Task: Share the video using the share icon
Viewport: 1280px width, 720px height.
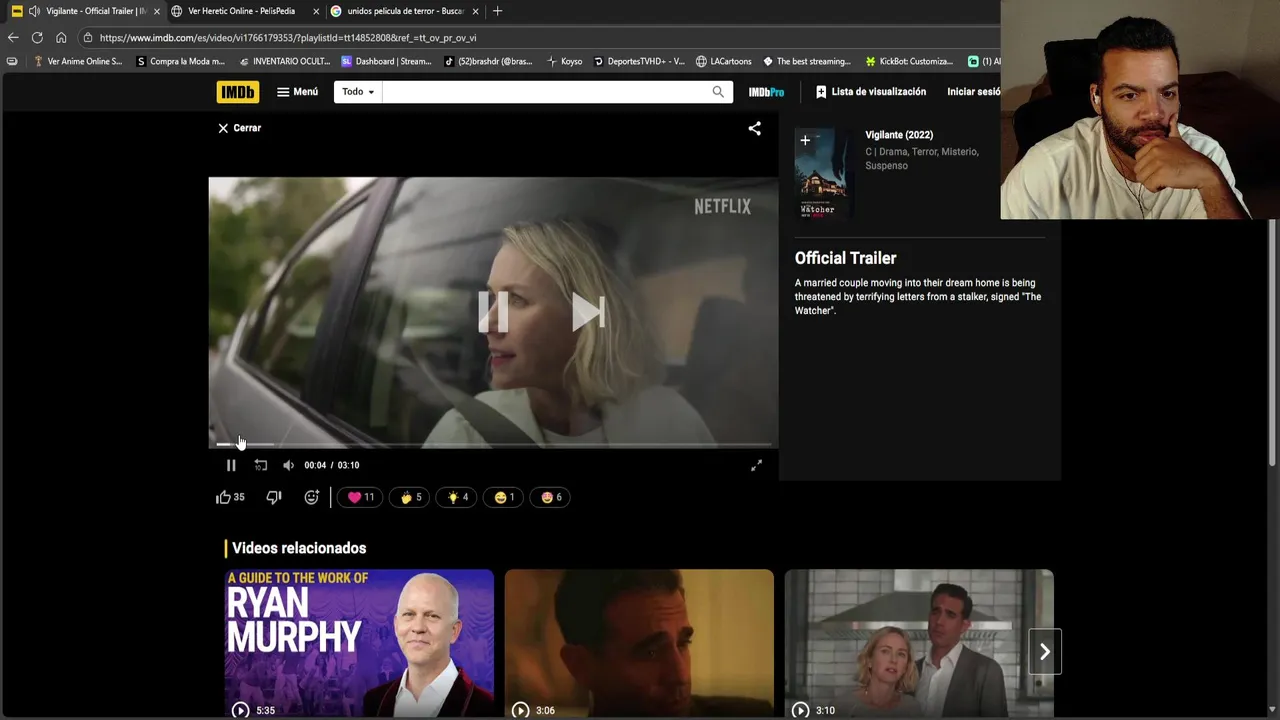Action: pos(755,128)
